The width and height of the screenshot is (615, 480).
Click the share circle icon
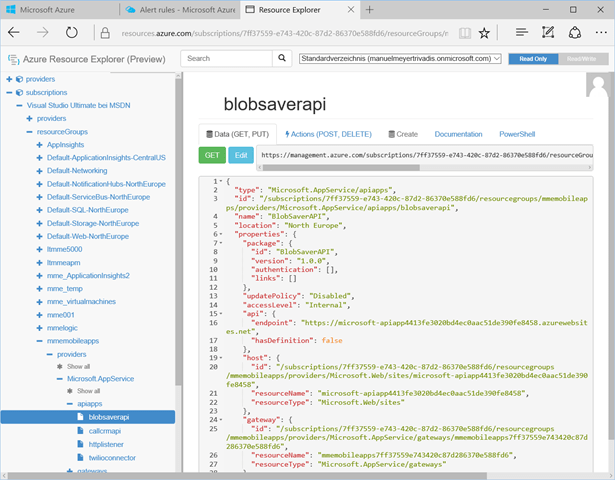575,33
